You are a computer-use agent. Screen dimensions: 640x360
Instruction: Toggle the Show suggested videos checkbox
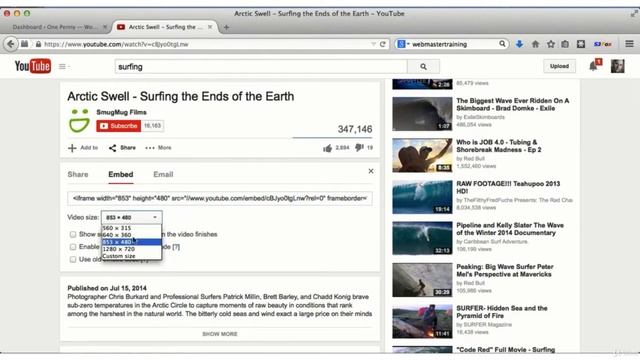(73, 234)
